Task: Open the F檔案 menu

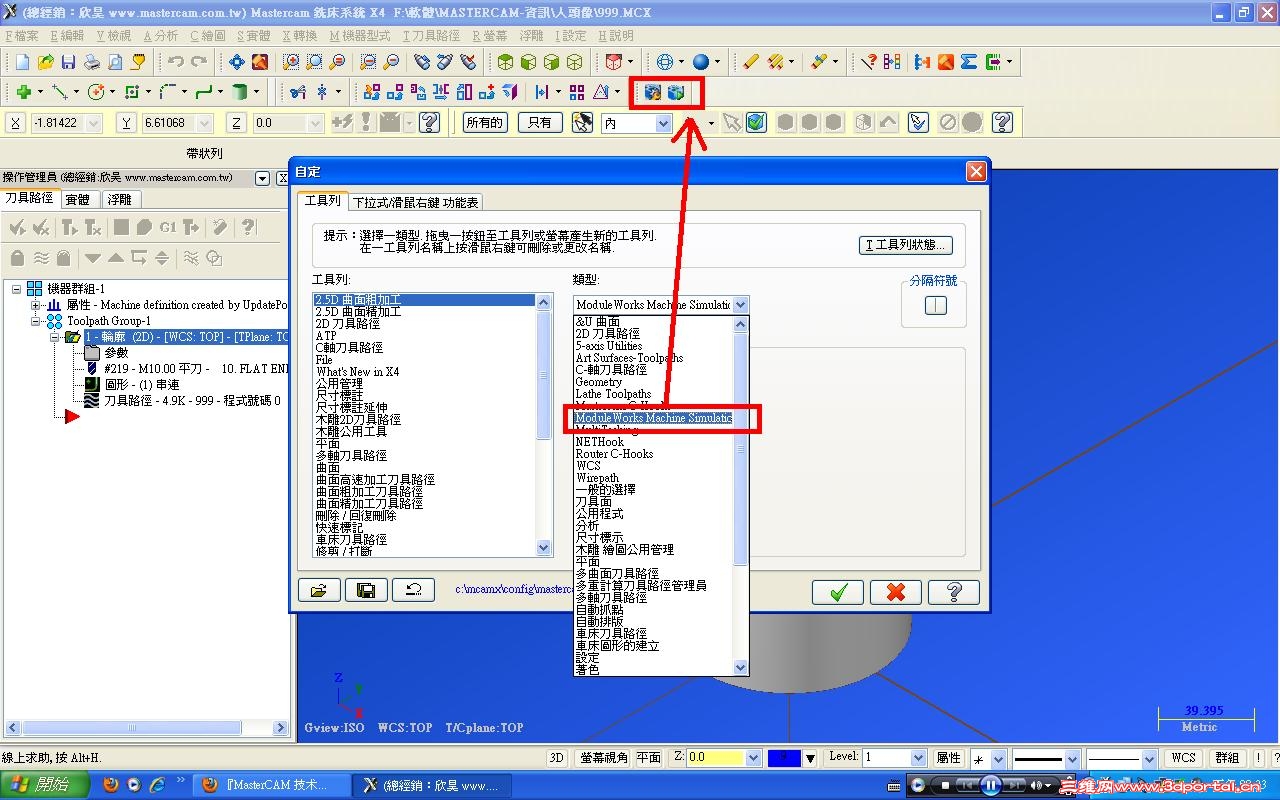Action: point(22,36)
